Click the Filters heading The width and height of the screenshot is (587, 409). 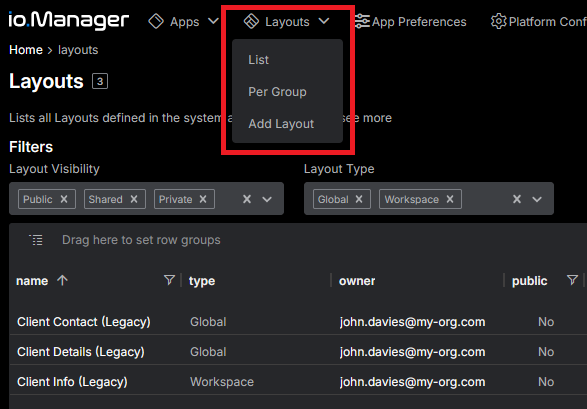(x=31, y=147)
